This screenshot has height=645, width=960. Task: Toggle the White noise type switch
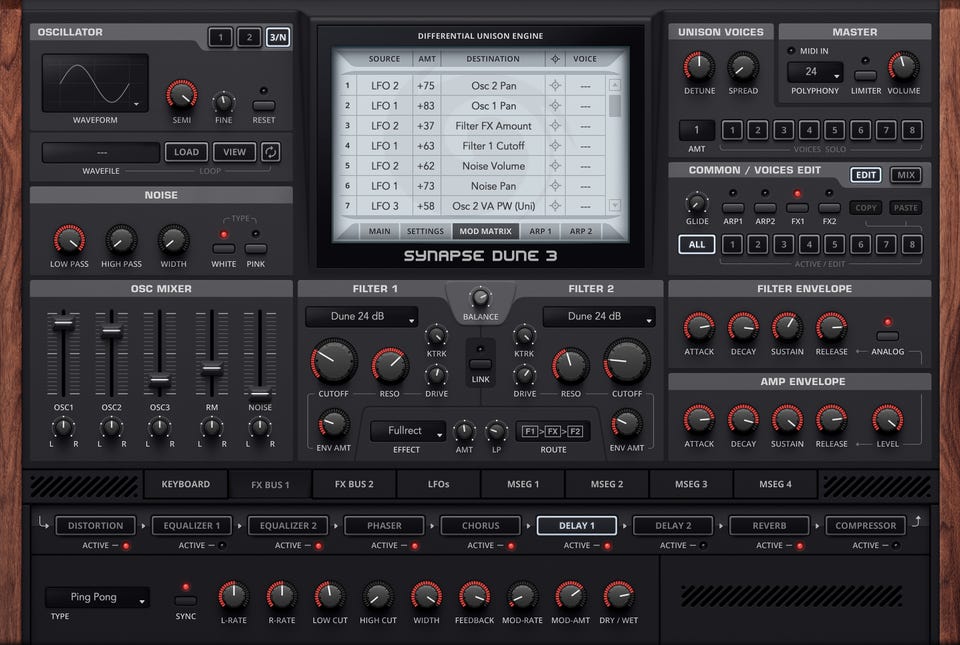[x=223, y=248]
